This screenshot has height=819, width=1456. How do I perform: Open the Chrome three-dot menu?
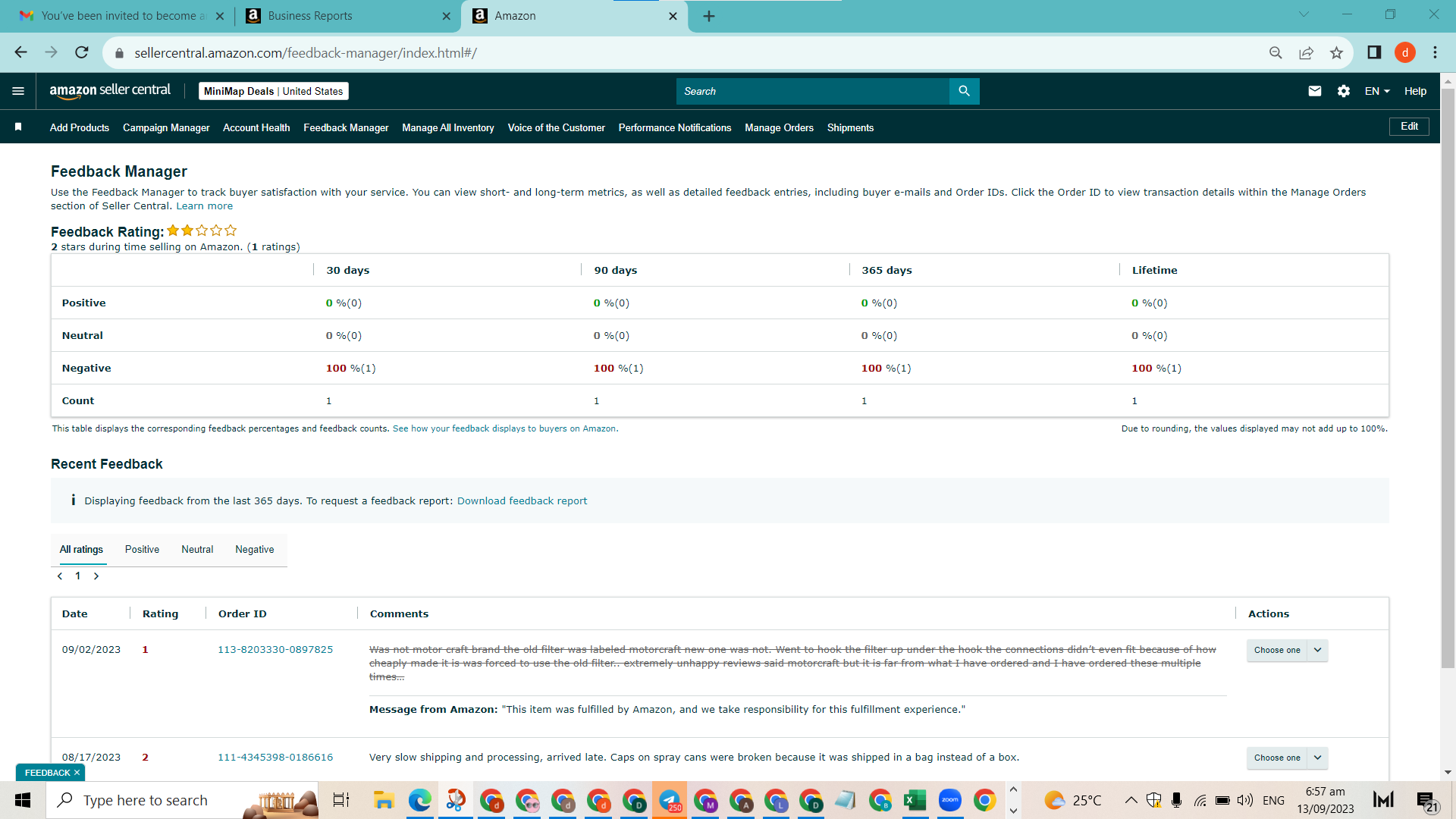(1435, 52)
